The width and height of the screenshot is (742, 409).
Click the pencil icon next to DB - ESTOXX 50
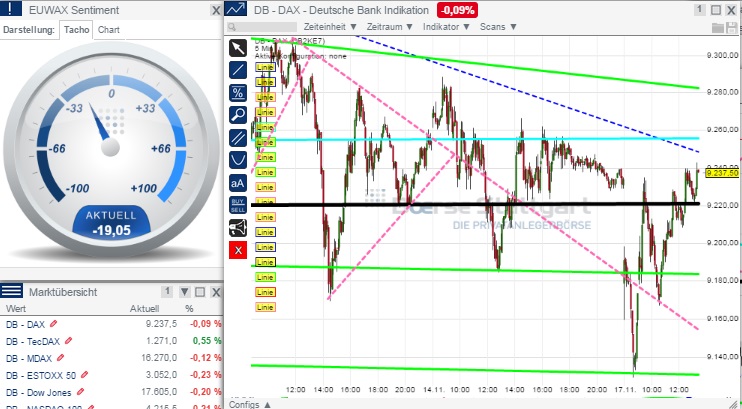pos(84,375)
